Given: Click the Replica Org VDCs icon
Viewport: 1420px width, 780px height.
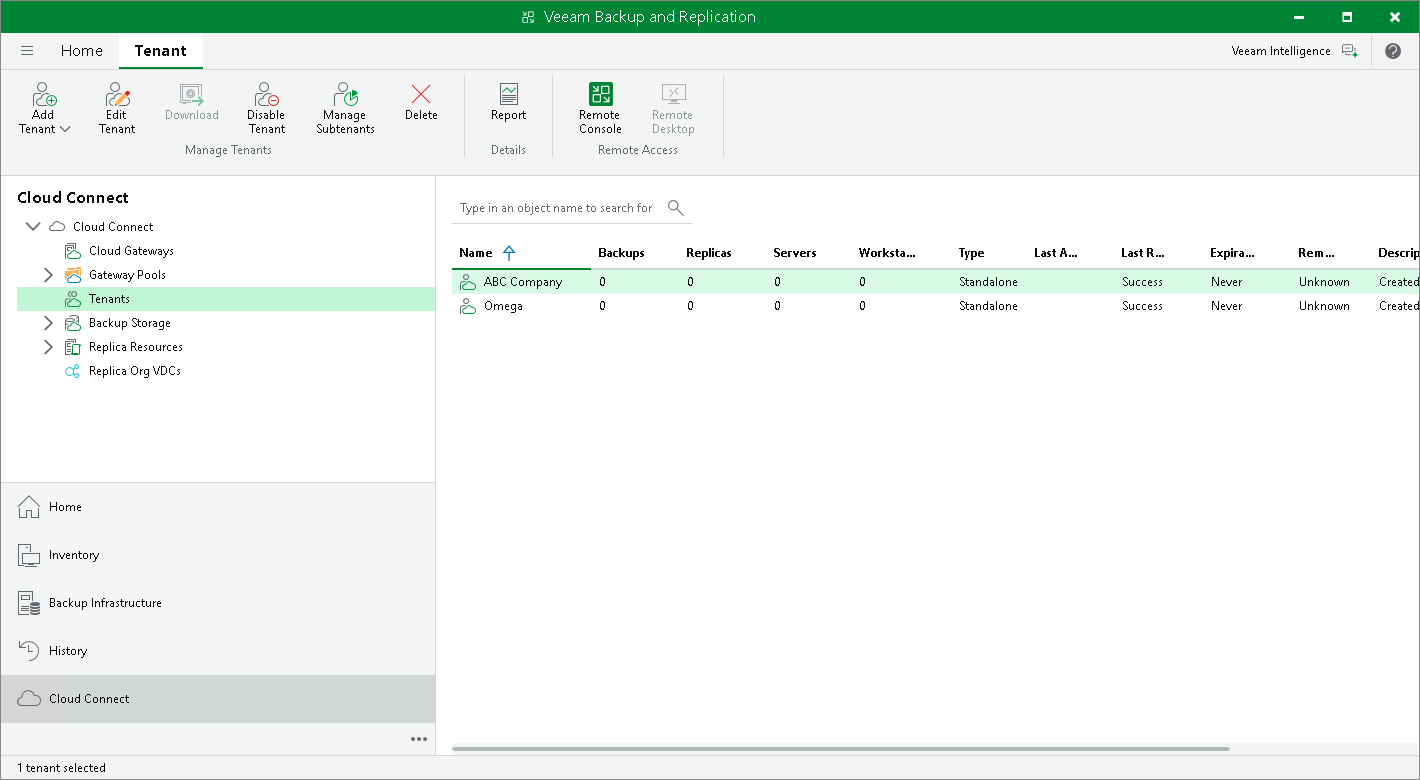Looking at the screenshot, I should tap(72, 371).
